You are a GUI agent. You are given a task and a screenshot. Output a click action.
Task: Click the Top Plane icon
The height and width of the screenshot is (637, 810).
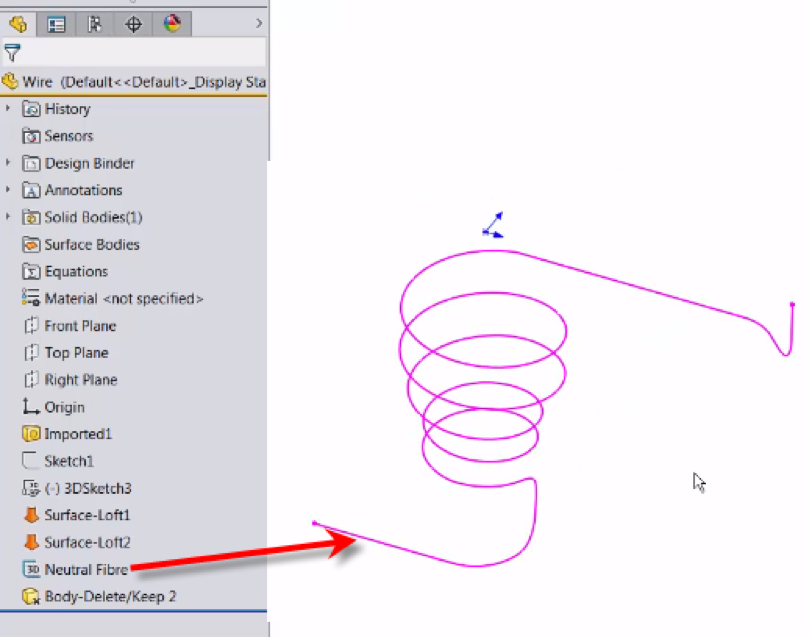pos(31,352)
